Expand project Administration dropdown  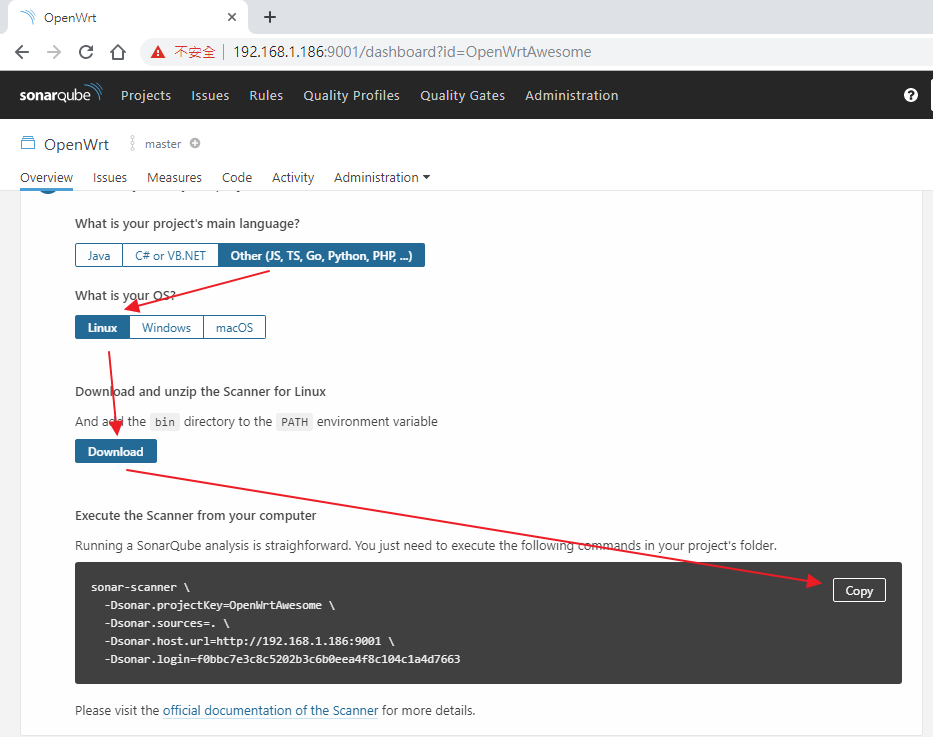point(382,177)
